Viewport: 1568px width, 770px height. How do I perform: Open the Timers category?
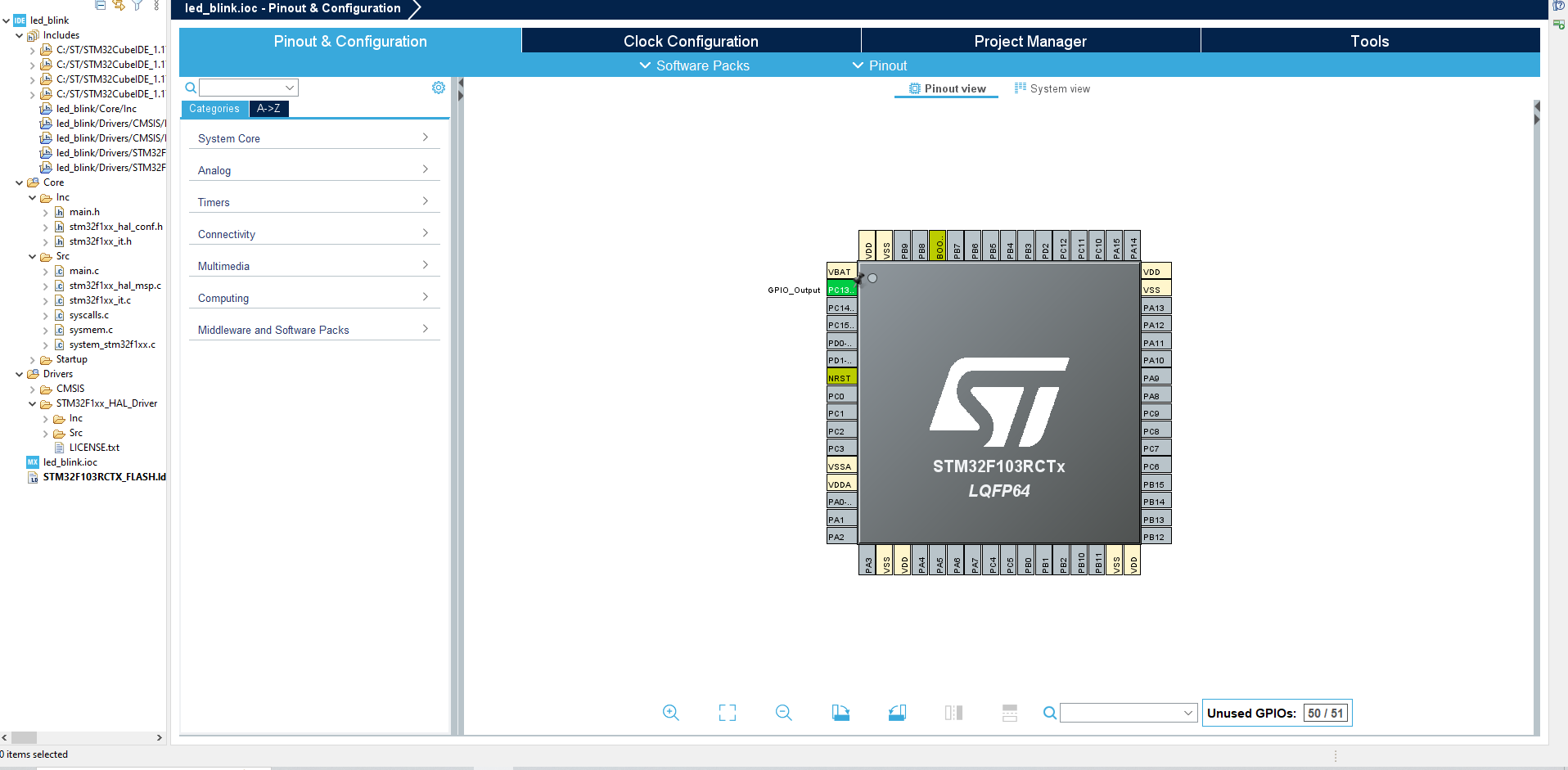pos(313,201)
